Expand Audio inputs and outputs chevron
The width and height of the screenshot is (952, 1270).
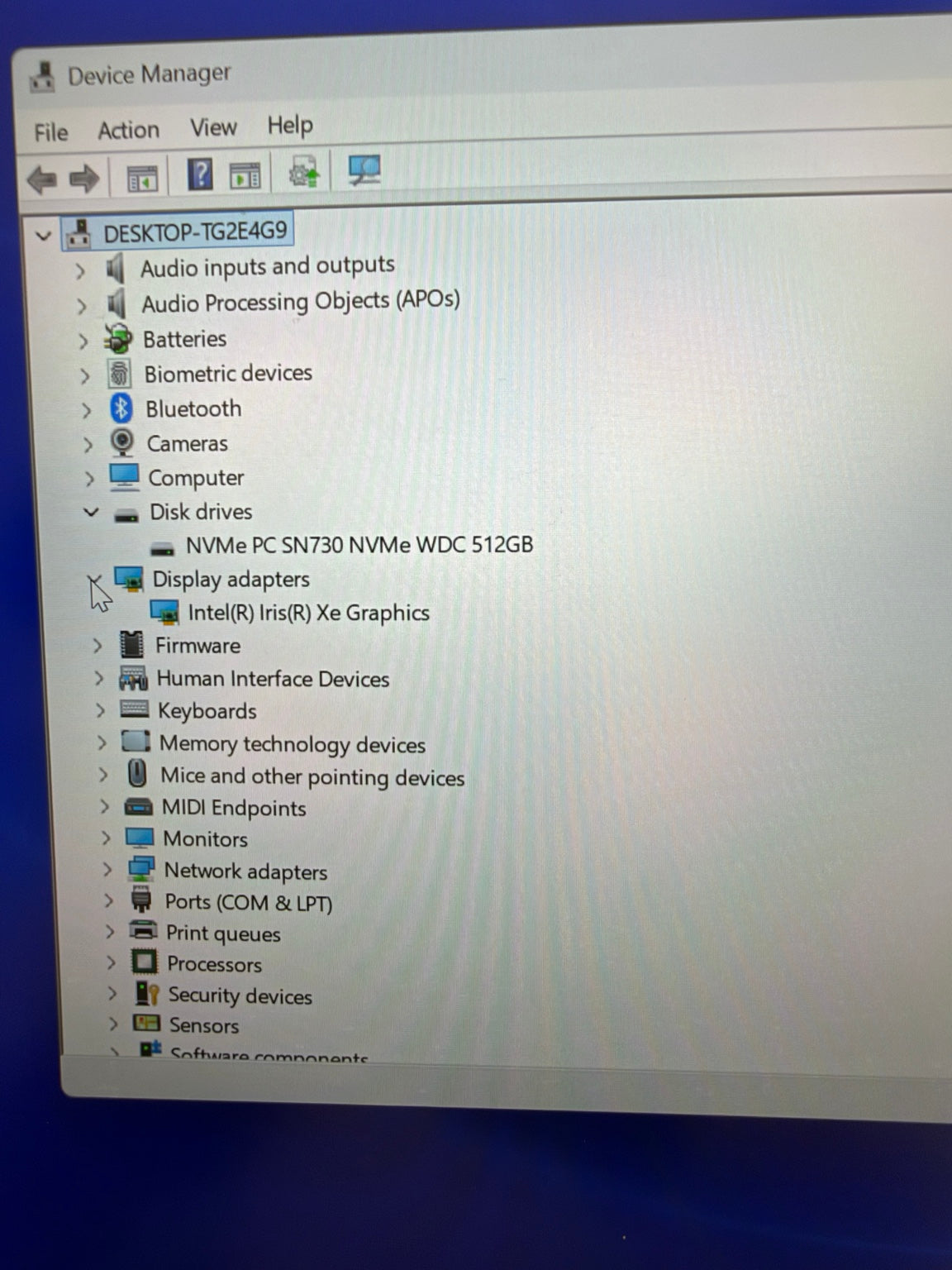click(x=79, y=270)
